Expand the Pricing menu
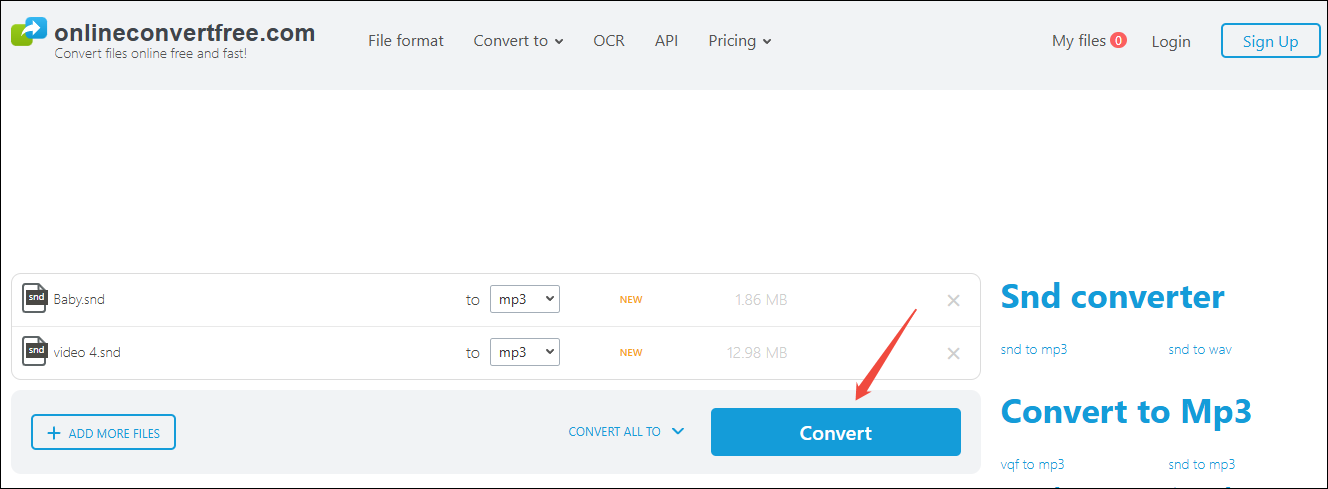The height and width of the screenshot is (489, 1328). (x=740, y=41)
